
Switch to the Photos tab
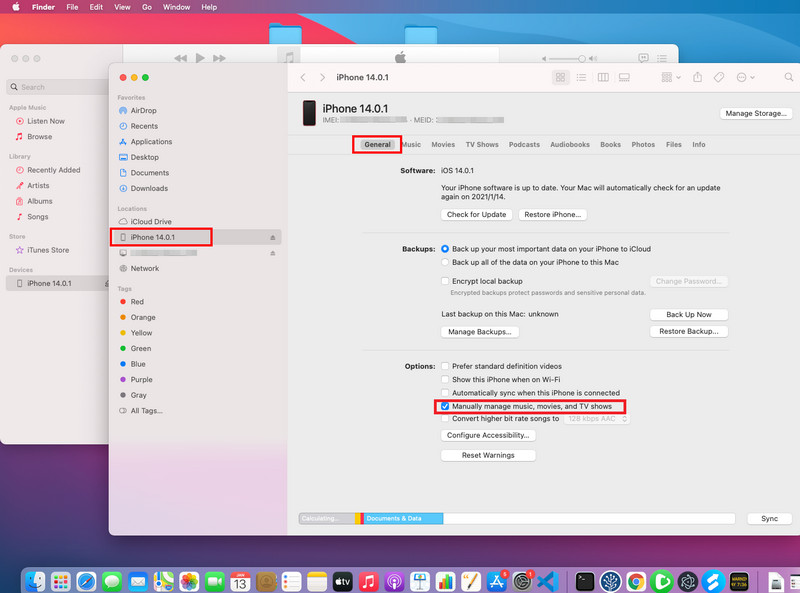click(x=643, y=145)
